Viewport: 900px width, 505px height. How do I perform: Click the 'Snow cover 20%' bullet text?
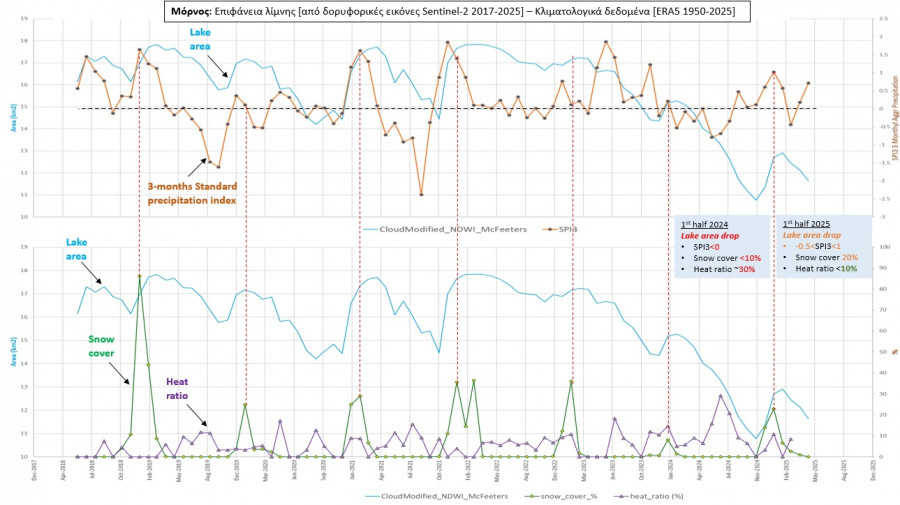[x=825, y=257]
